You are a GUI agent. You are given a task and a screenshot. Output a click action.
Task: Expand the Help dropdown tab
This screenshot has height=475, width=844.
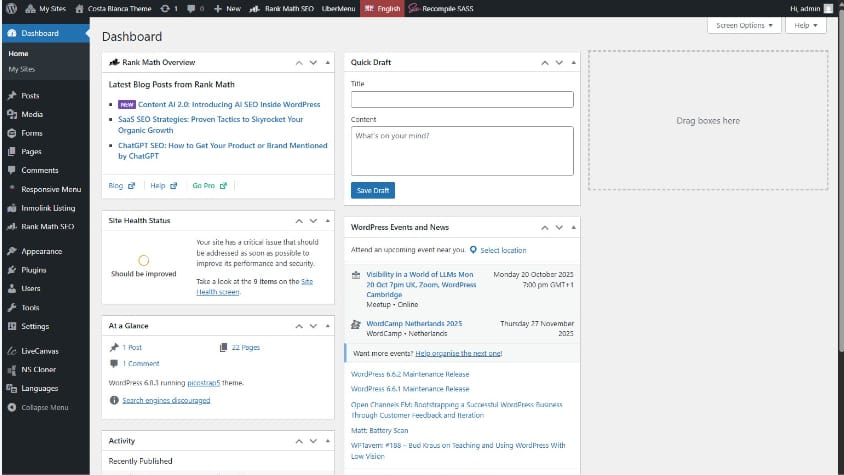coord(806,25)
